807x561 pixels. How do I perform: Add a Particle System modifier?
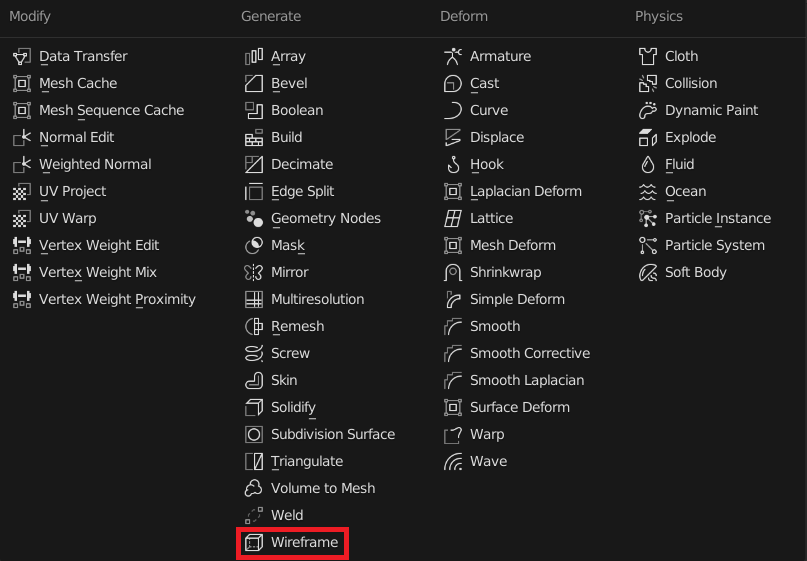[714, 245]
